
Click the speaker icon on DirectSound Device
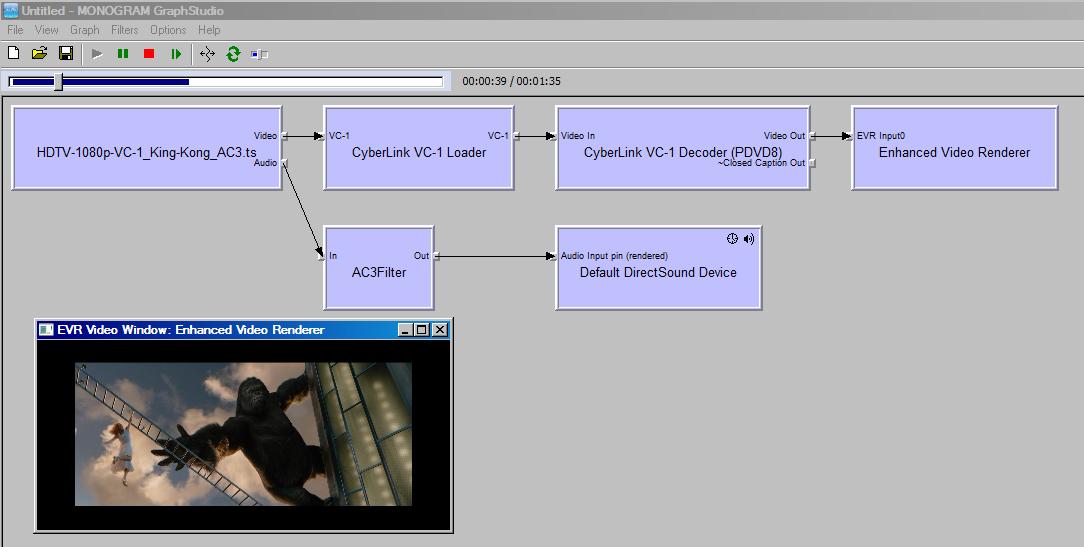(x=749, y=239)
